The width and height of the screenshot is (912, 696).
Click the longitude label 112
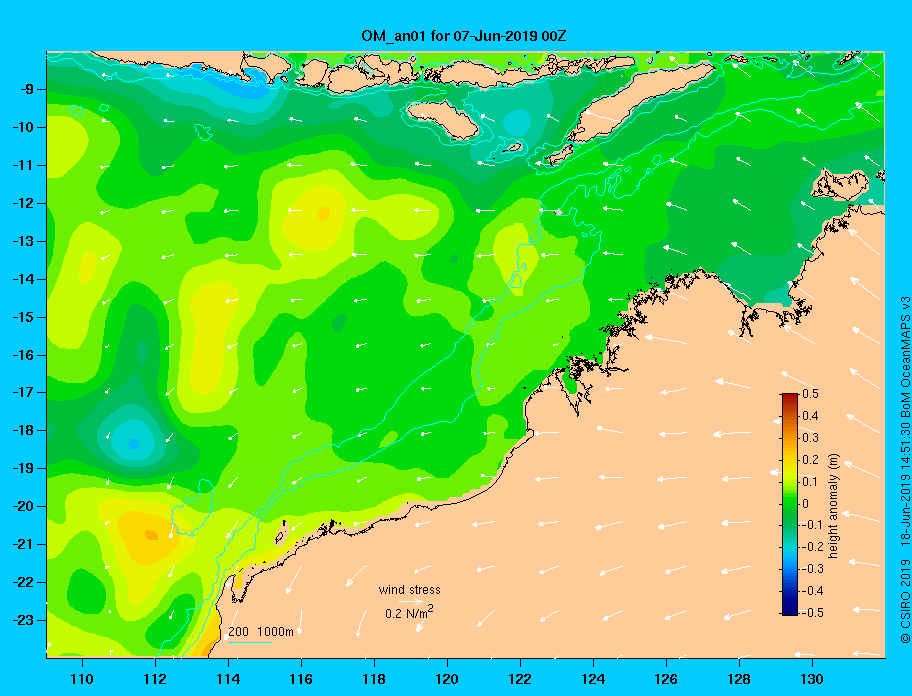pyautogui.click(x=155, y=679)
